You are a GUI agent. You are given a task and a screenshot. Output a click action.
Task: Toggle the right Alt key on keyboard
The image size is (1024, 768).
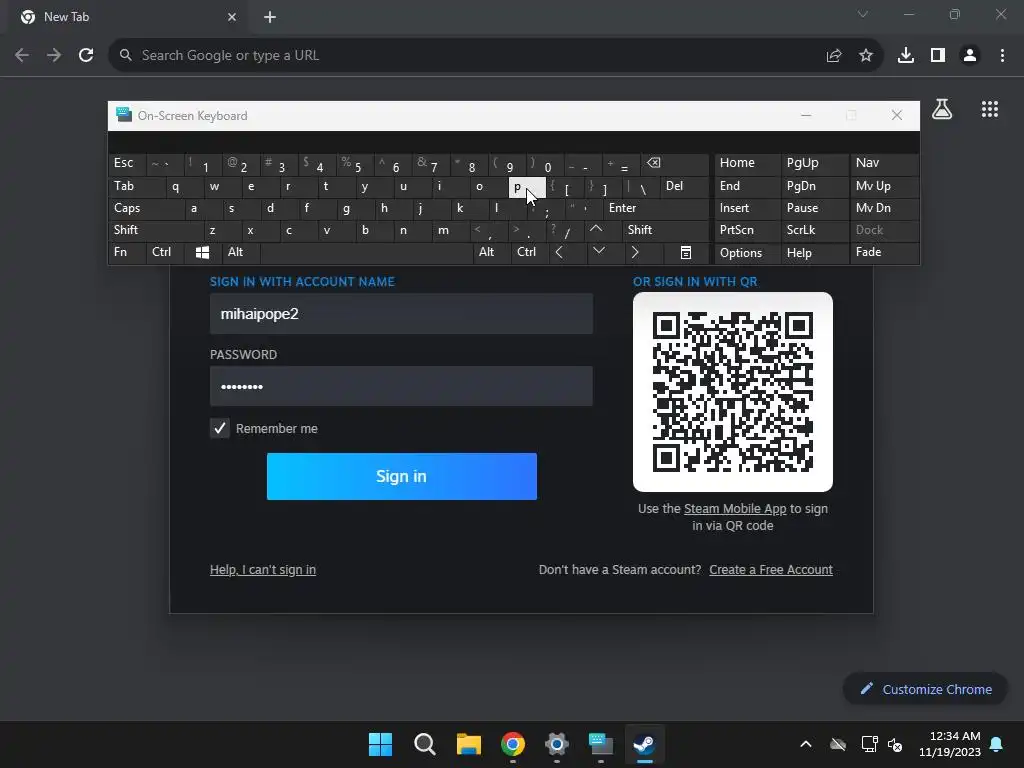tap(491, 252)
